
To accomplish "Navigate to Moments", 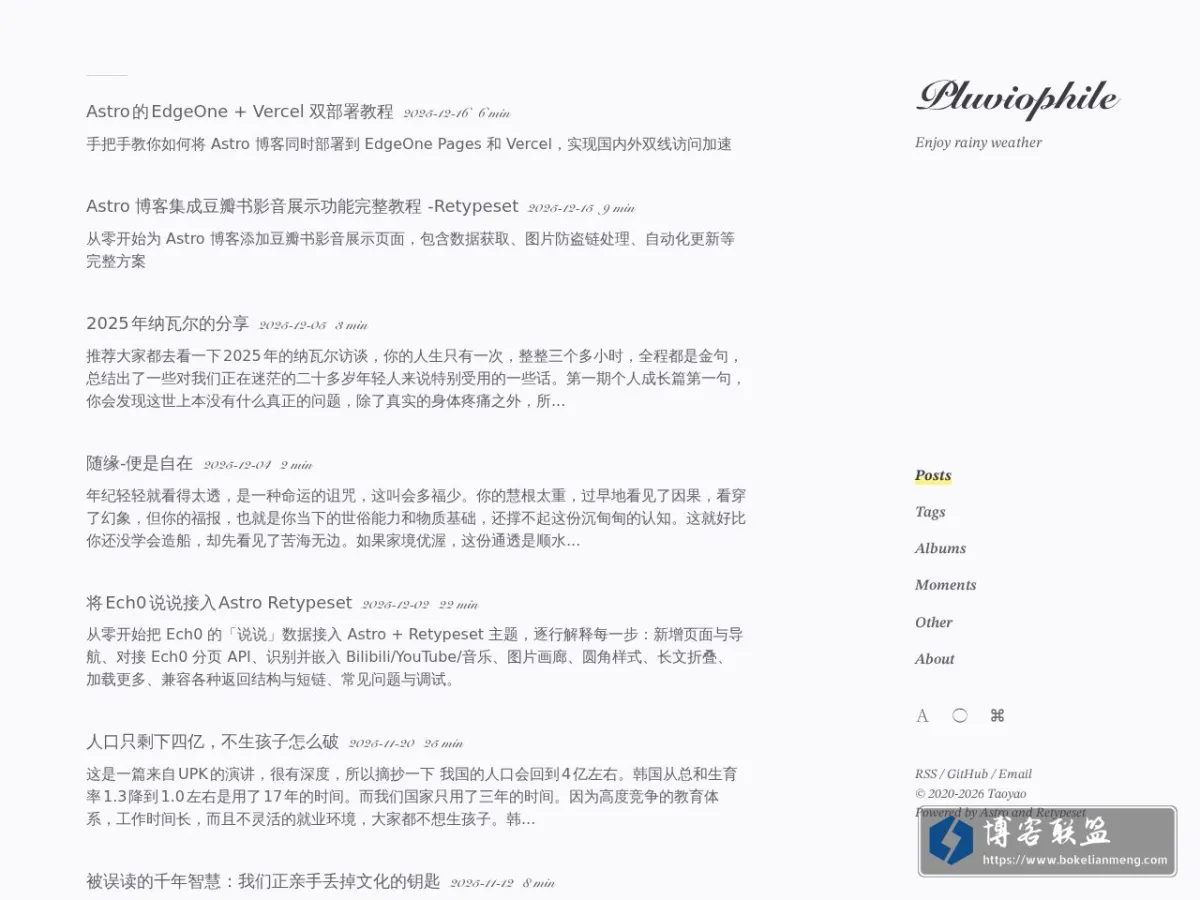I will click(945, 585).
